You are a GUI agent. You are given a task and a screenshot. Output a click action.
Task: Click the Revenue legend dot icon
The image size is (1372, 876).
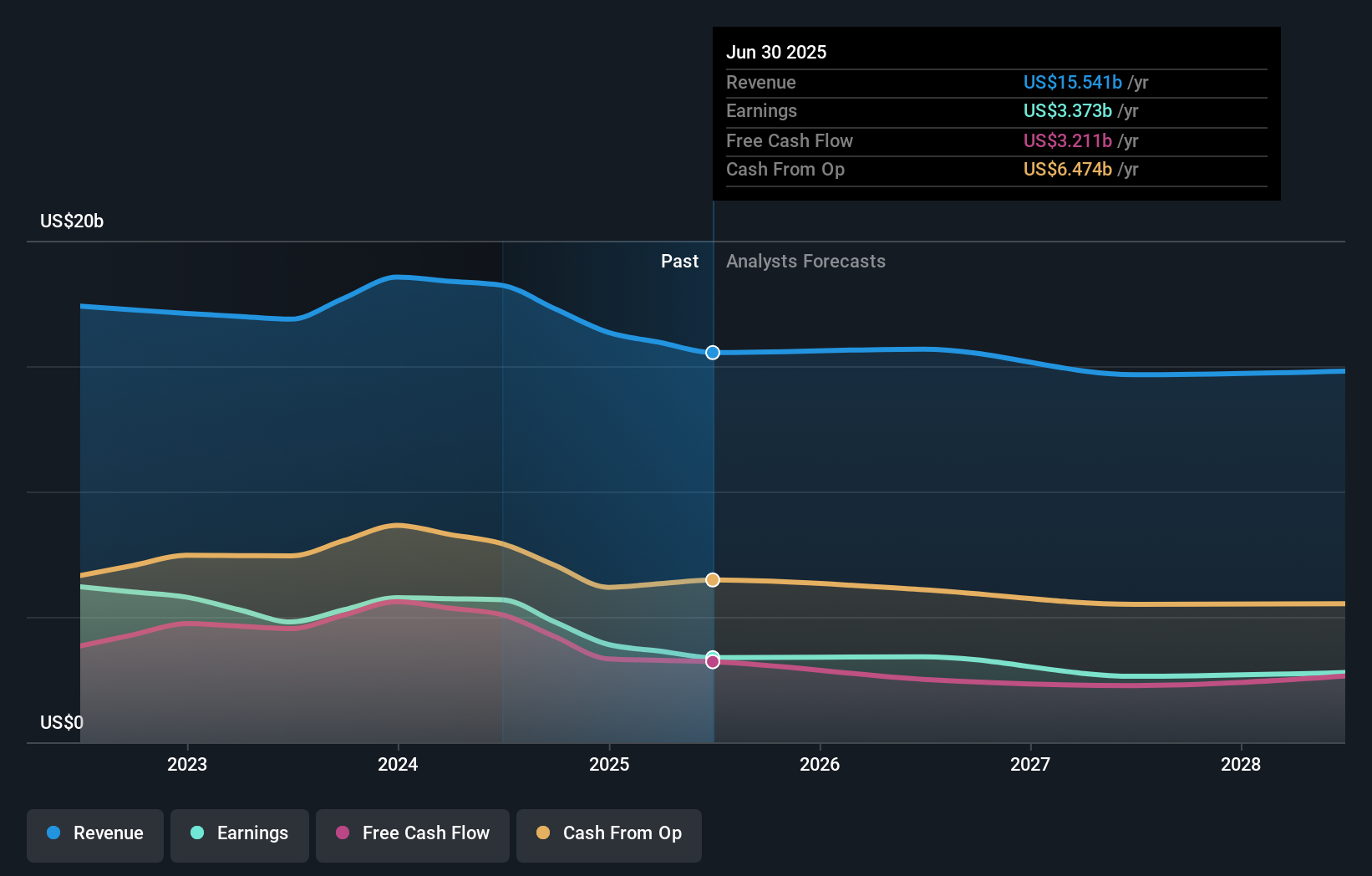54,833
